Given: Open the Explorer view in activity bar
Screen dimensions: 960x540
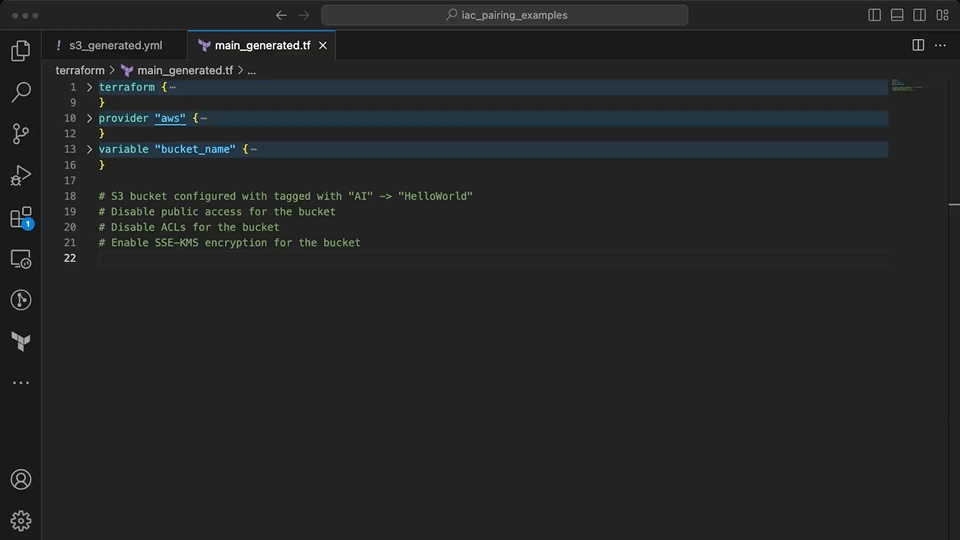Looking at the screenshot, I should pos(20,52).
